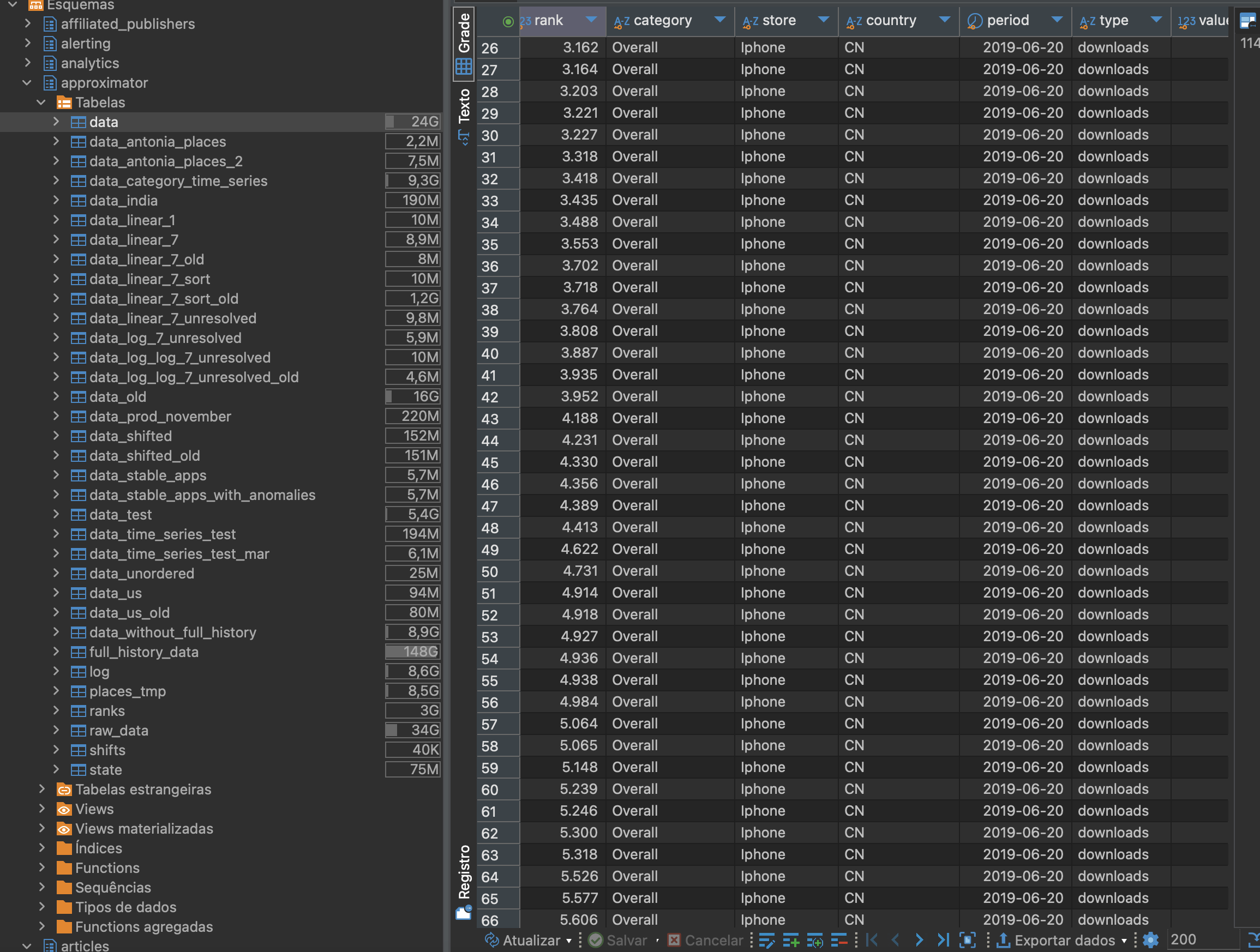Switch to Texto view tab
Screen dimensions: 1260x952
tap(464, 116)
